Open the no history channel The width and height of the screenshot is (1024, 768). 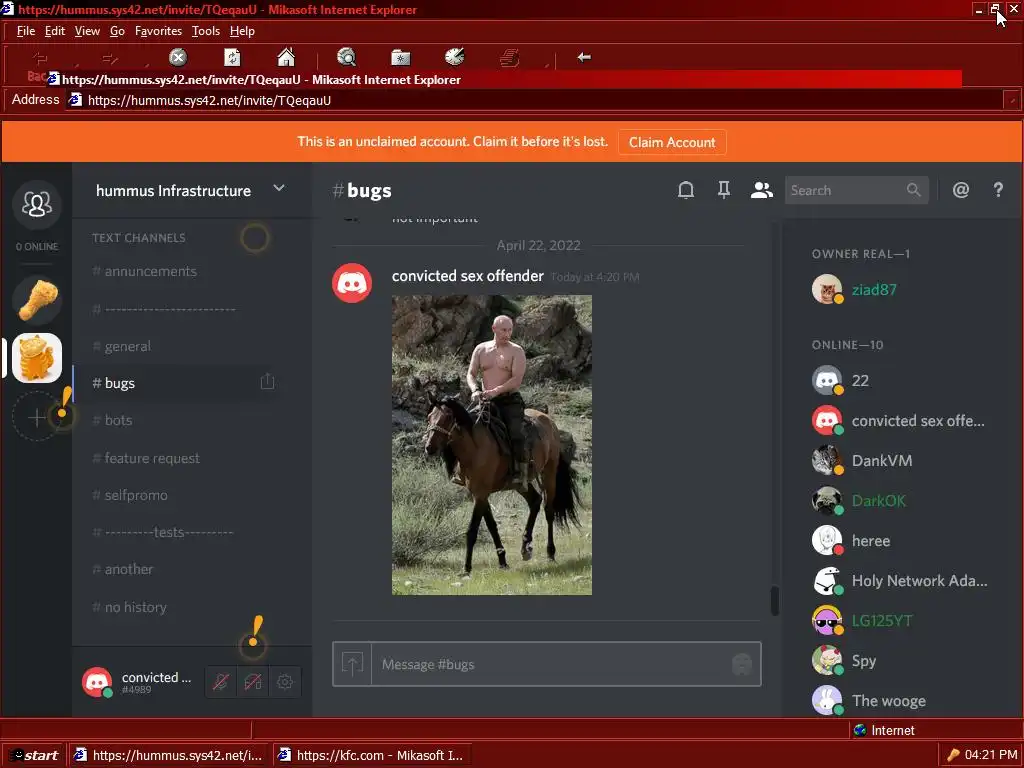(176, 607)
